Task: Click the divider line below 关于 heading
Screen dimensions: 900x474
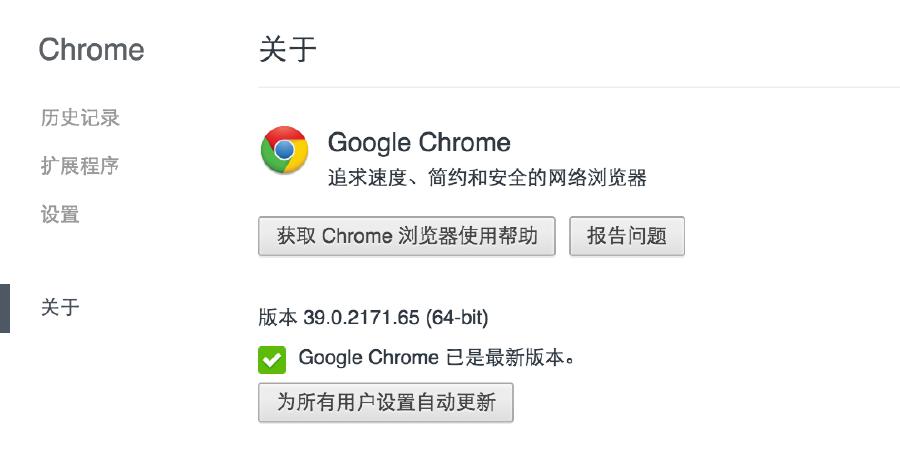Action: click(x=578, y=87)
